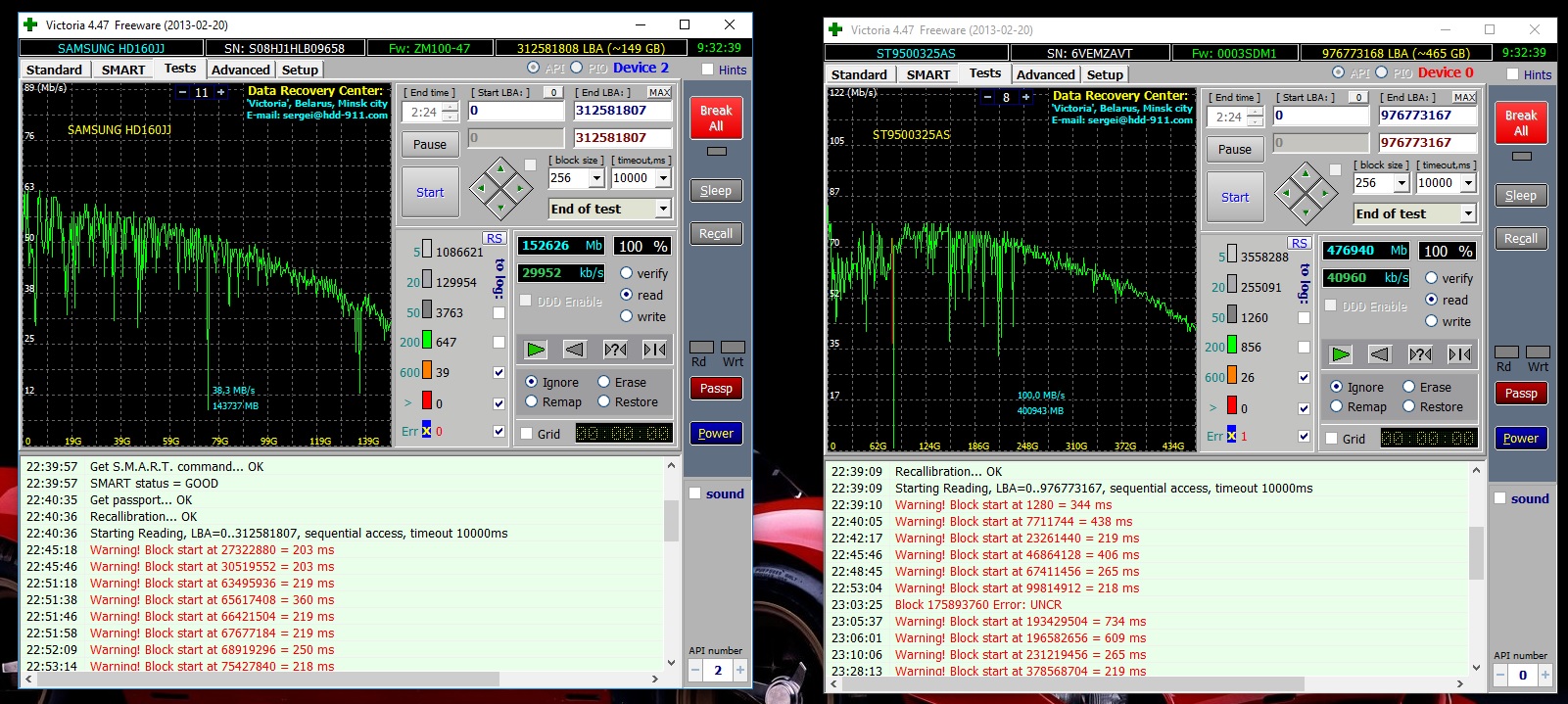Image resolution: width=1568 pixels, height=704 pixels.
Task: Click random-seek '?' scan icon in ST9500325AS window
Action: coord(1420,354)
